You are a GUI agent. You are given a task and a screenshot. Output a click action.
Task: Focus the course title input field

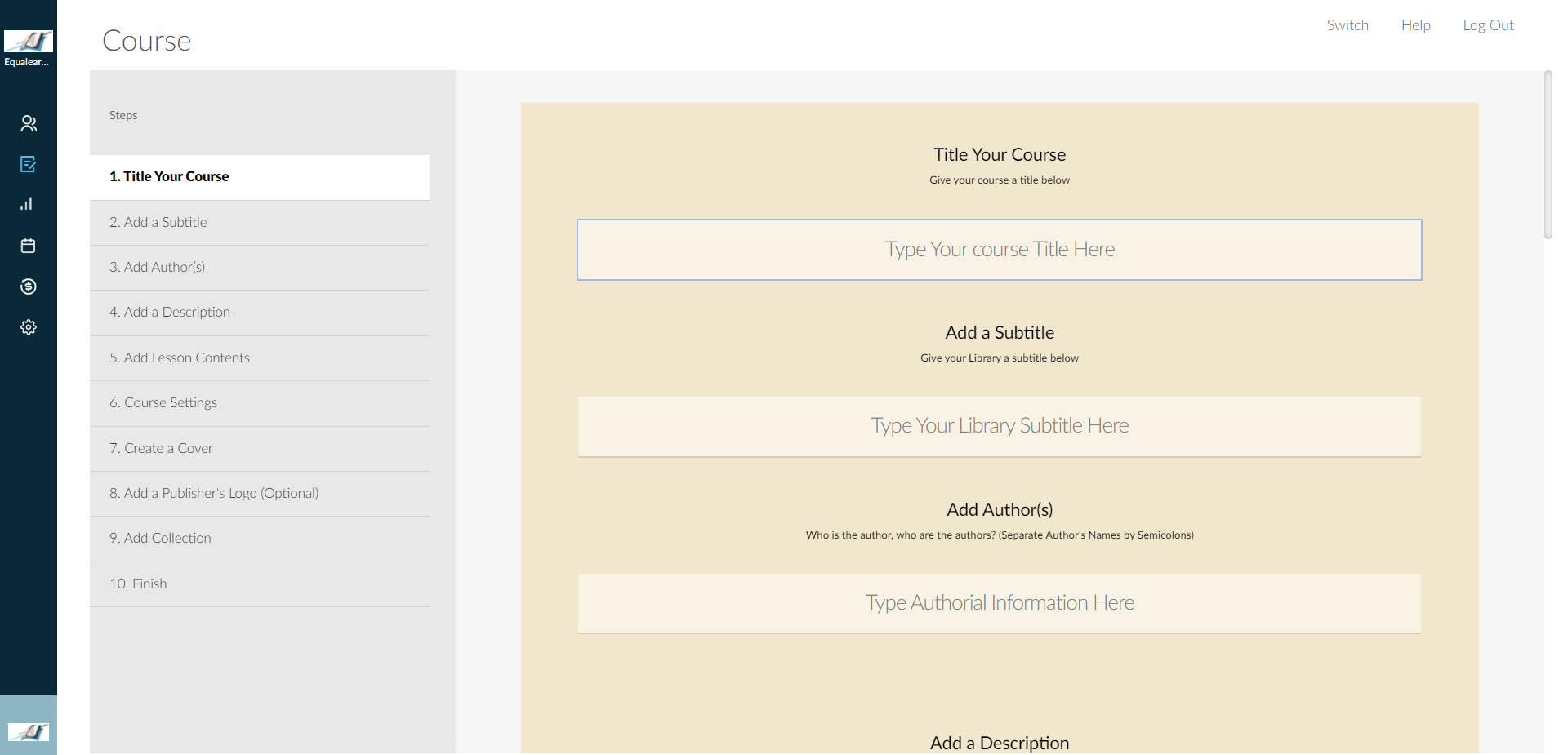pyautogui.click(x=1000, y=250)
